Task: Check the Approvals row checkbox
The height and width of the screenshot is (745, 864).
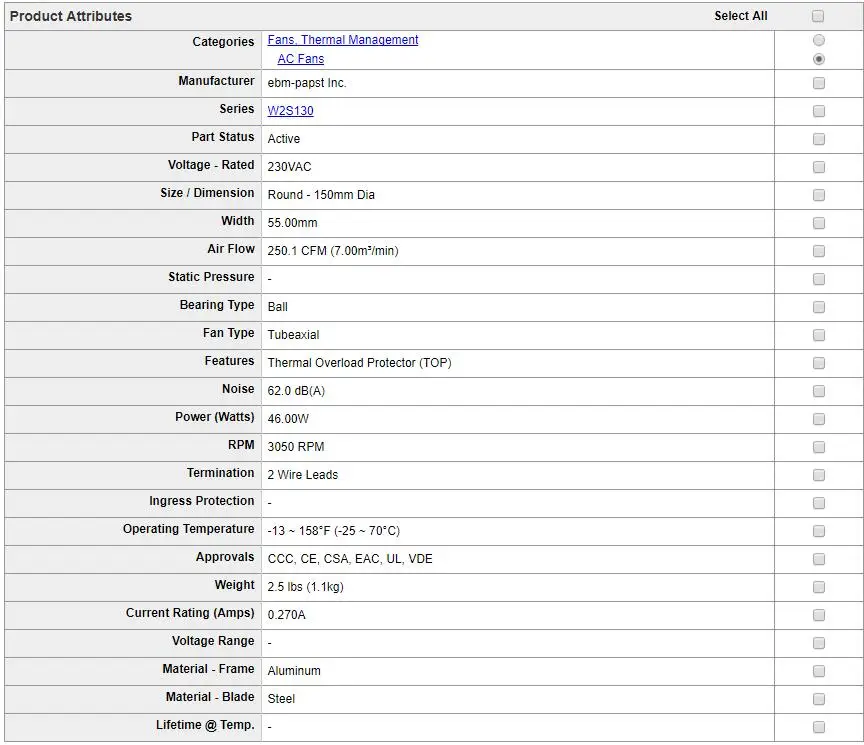Action: coord(819,559)
